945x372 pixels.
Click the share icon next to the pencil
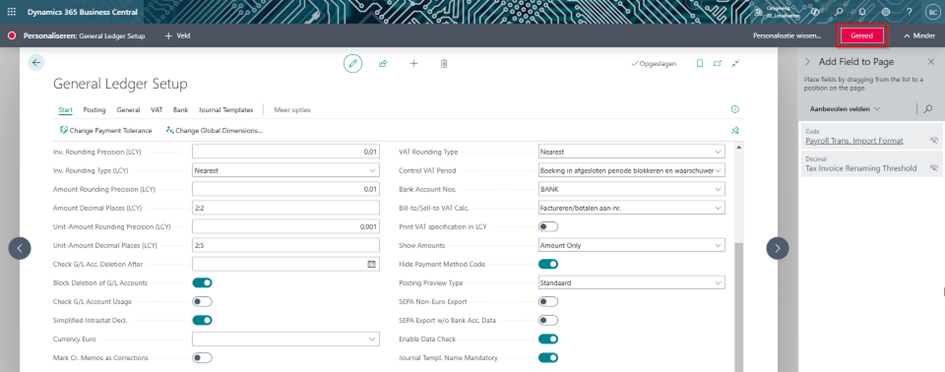tap(383, 63)
